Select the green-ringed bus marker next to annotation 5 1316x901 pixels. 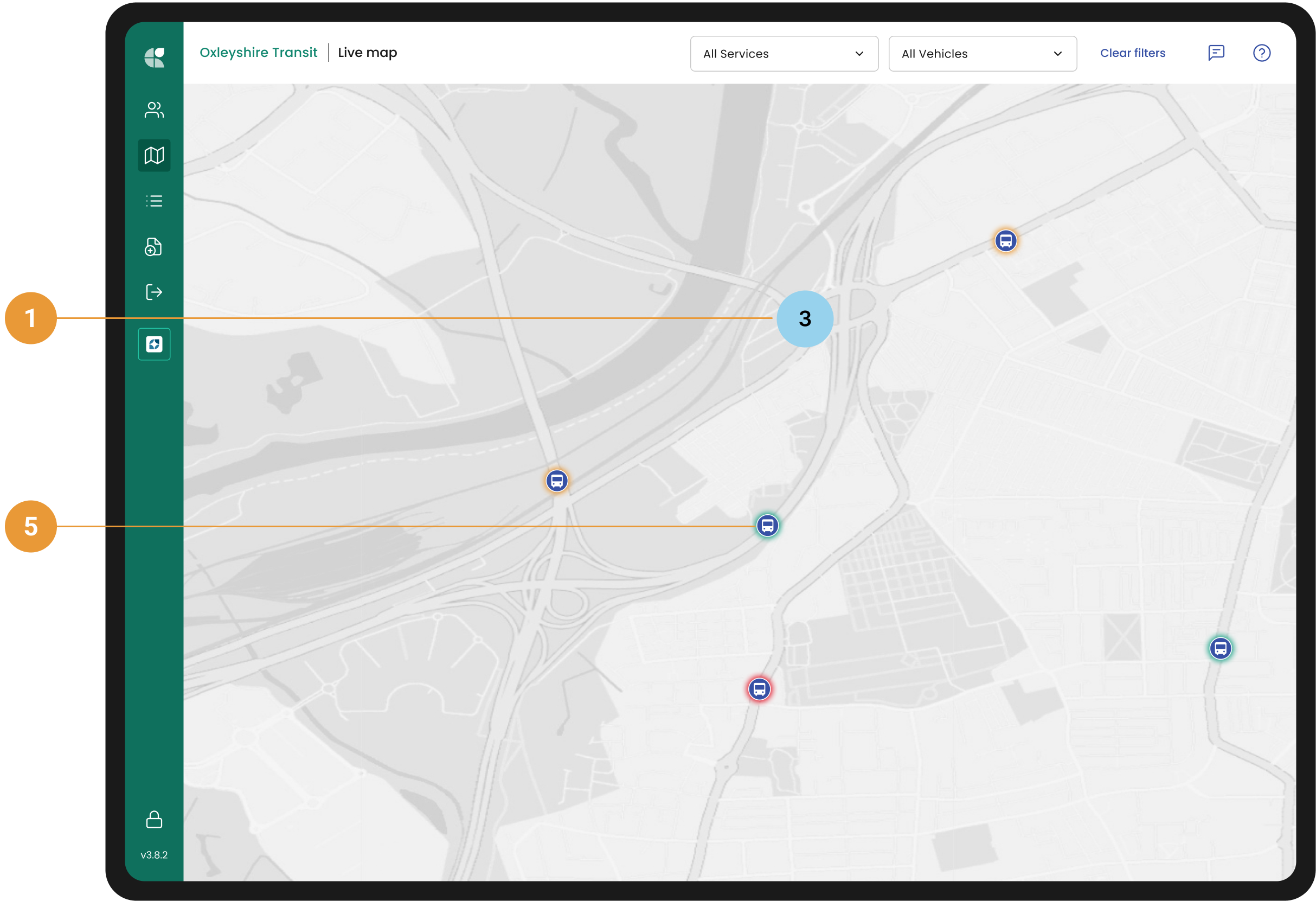tap(767, 526)
